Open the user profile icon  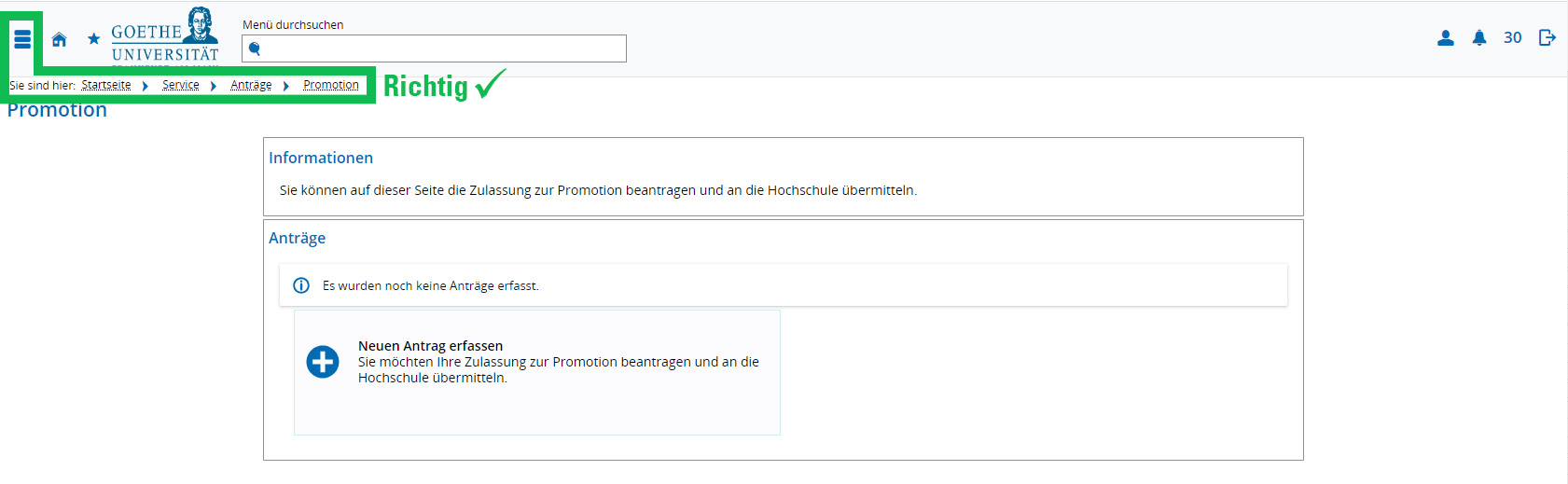[1445, 38]
